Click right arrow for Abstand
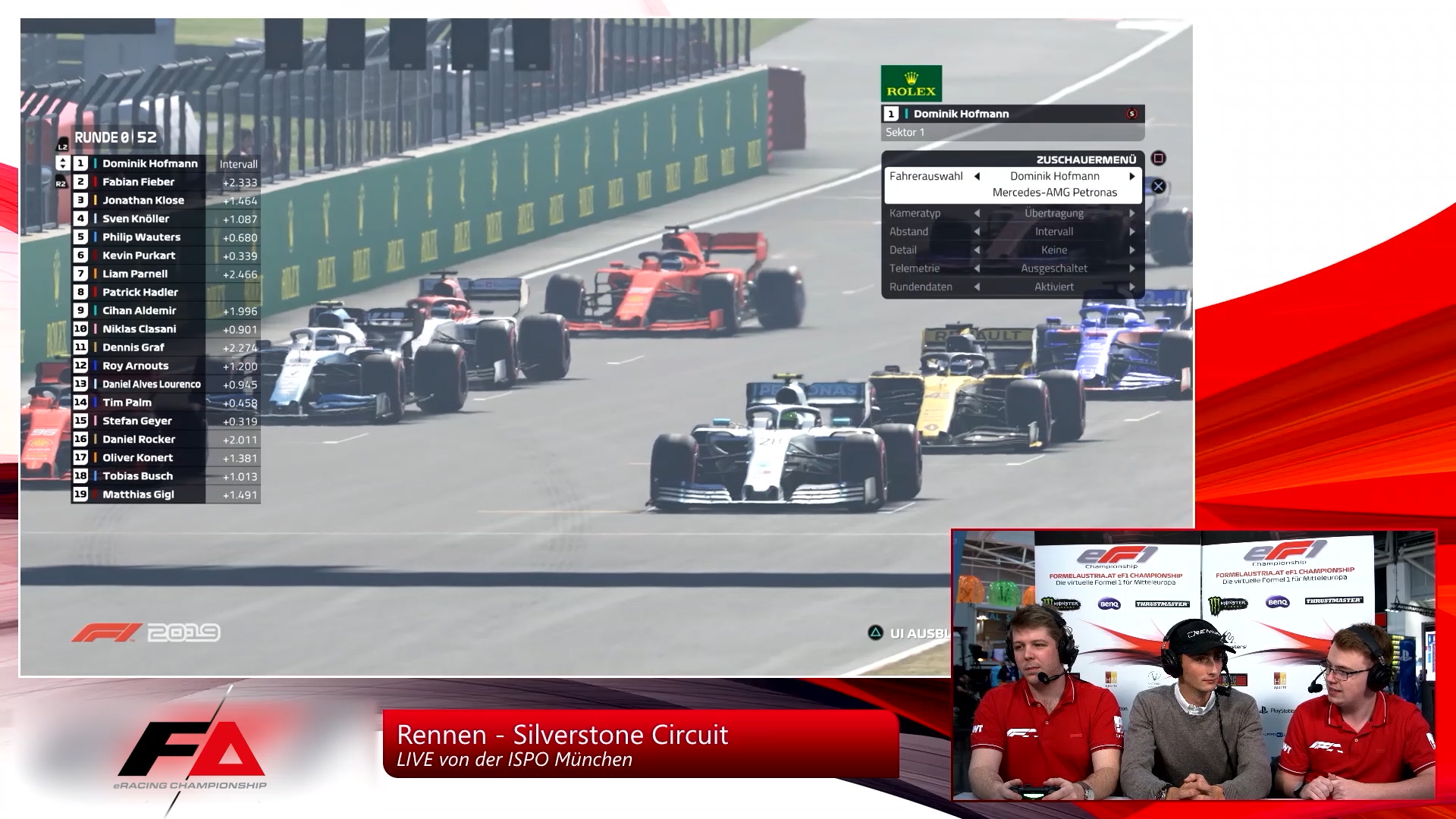Screen dimensions: 1456x819 coord(1132,231)
